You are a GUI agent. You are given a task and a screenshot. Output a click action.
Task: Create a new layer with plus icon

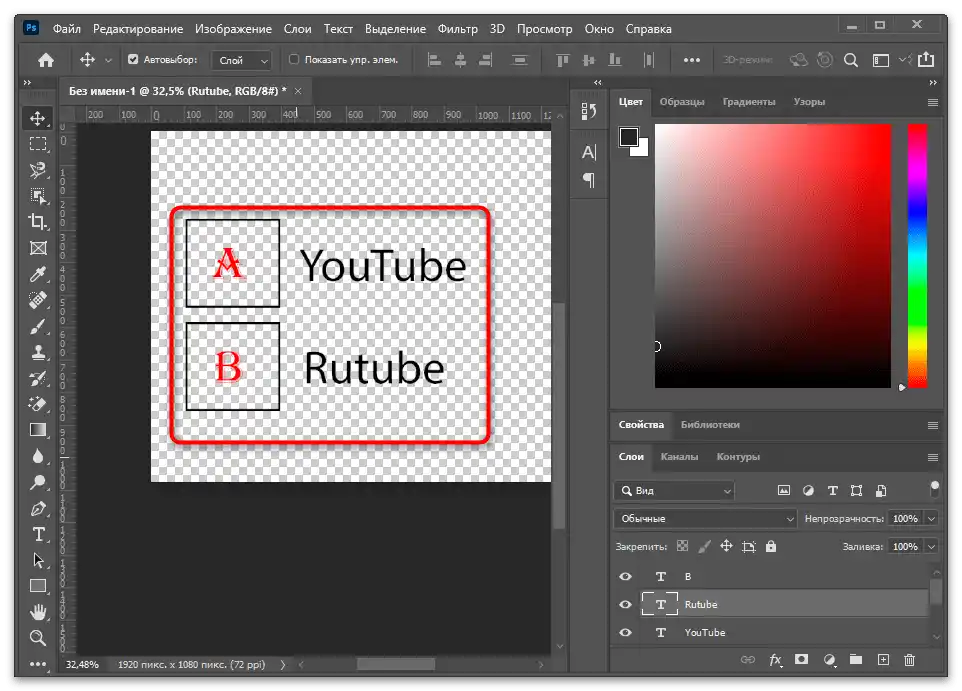tap(883, 660)
